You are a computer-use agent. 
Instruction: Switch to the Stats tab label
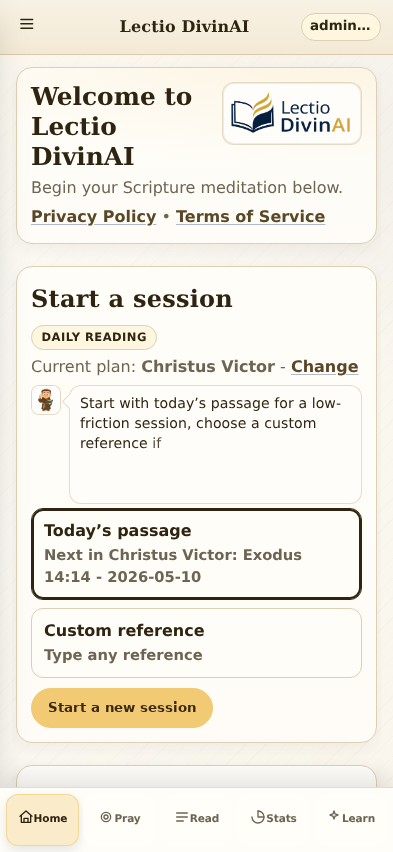click(281, 818)
